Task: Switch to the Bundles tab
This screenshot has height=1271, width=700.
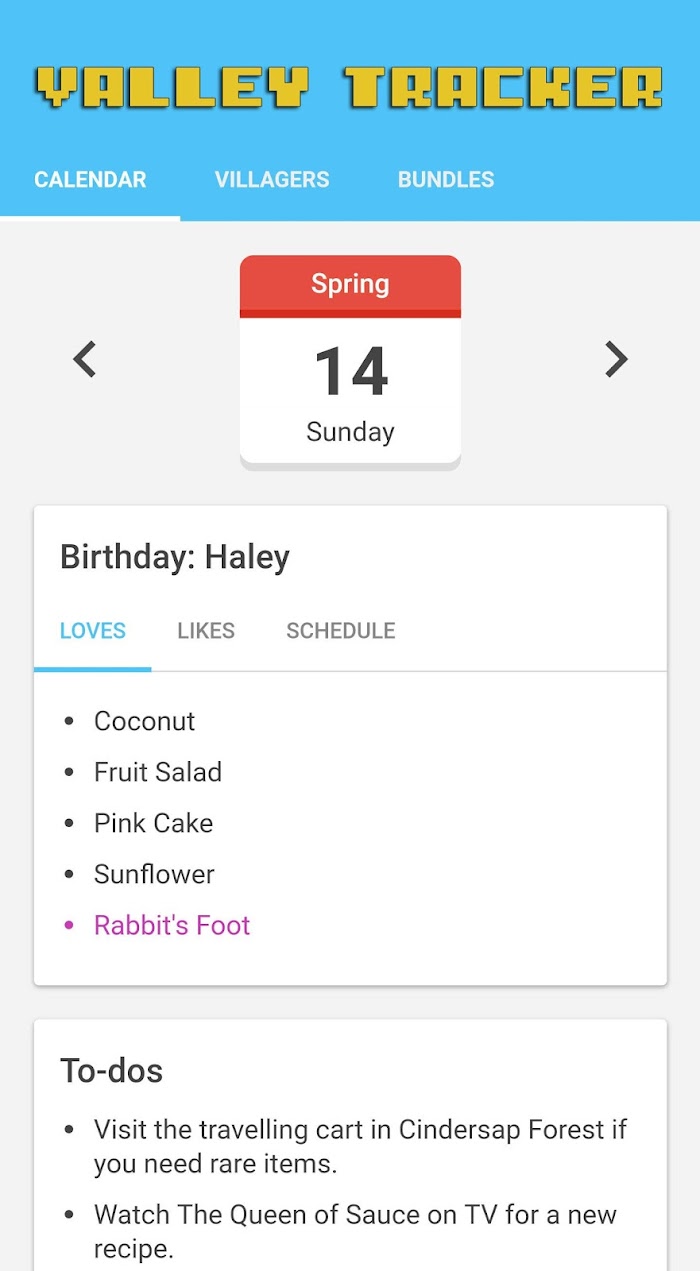Action: [x=446, y=180]
